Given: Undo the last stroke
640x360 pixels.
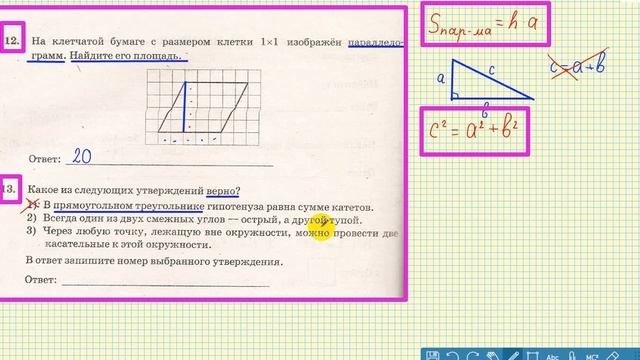Looking at the screenshot, I should click(x=452, y=356).
